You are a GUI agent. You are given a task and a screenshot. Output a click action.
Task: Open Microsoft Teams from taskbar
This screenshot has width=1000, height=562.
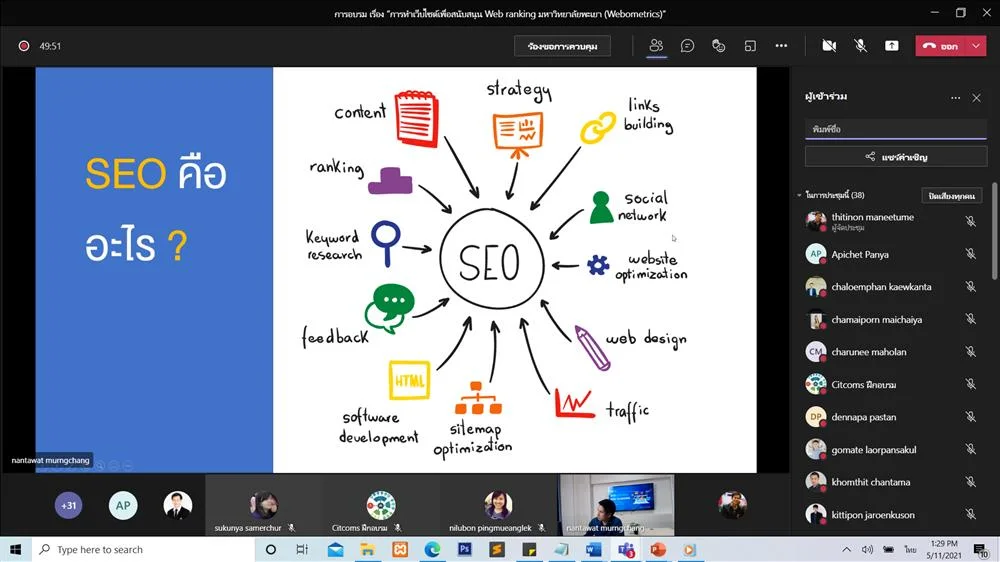pos(626,549)
